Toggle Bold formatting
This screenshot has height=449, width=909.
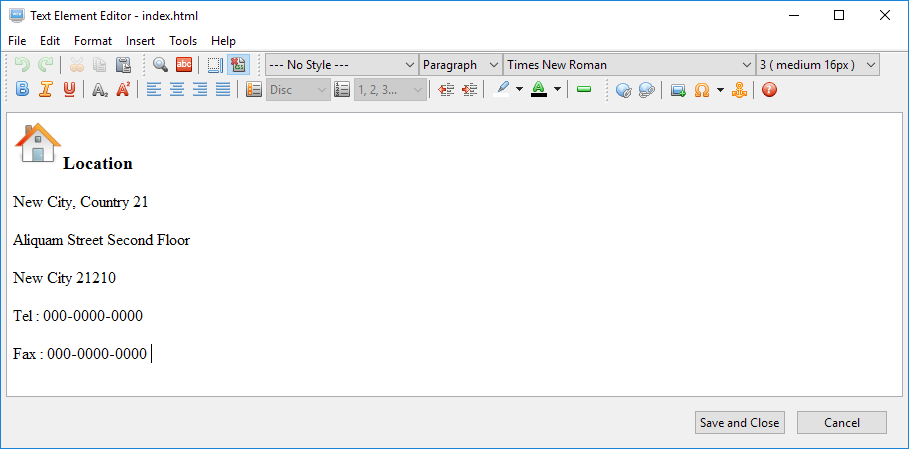pos(22,90)
